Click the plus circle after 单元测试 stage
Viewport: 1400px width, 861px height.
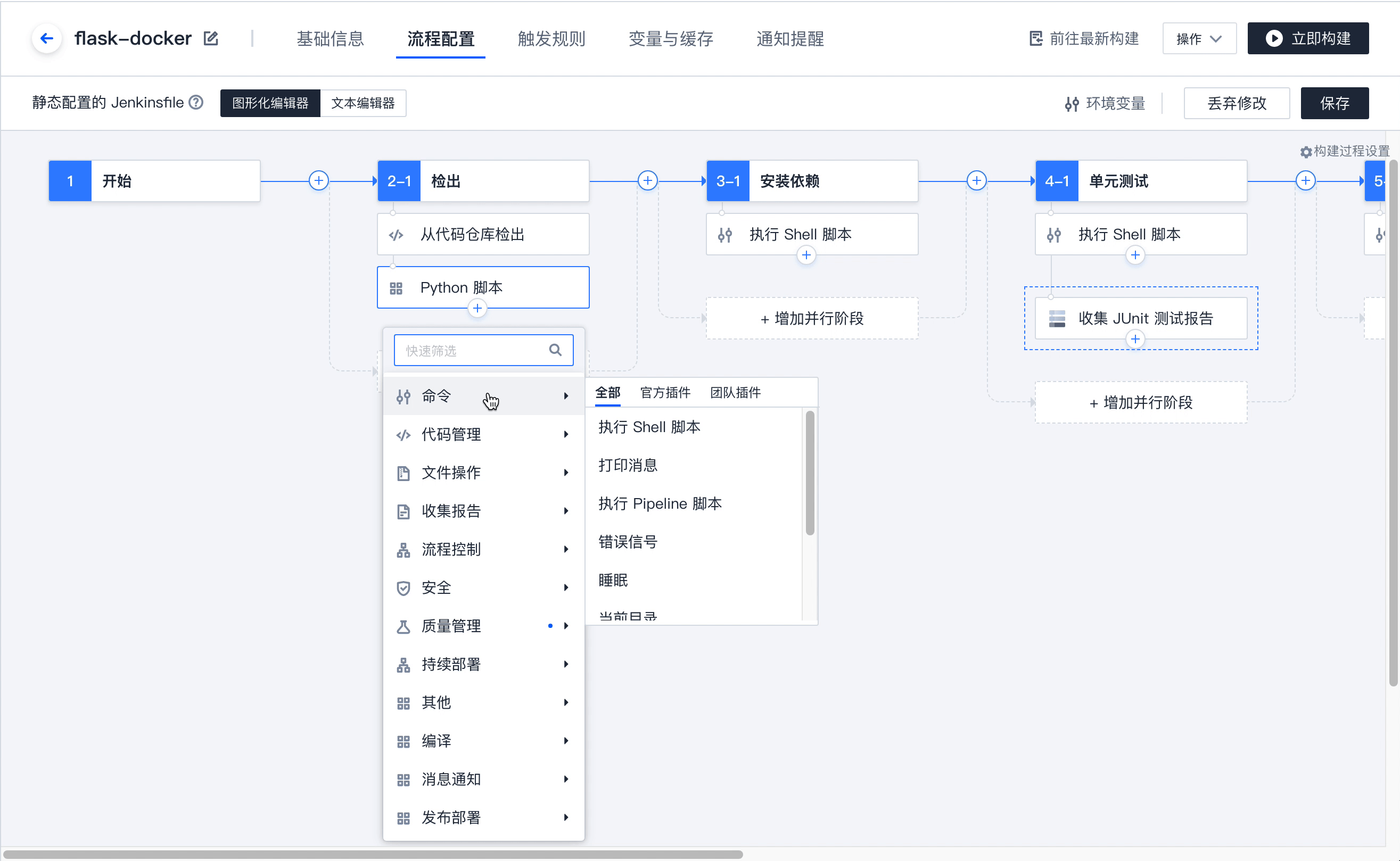[1305, 180]
